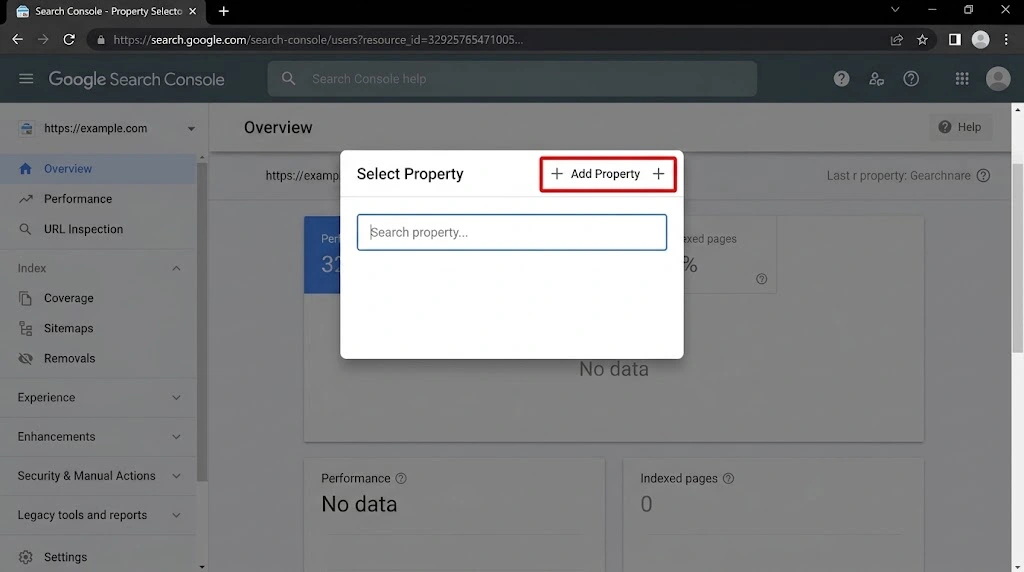The width and height of the screenshot is (1024, 572).
Task: Click the Overview page heading
Action: coord(278,127)
